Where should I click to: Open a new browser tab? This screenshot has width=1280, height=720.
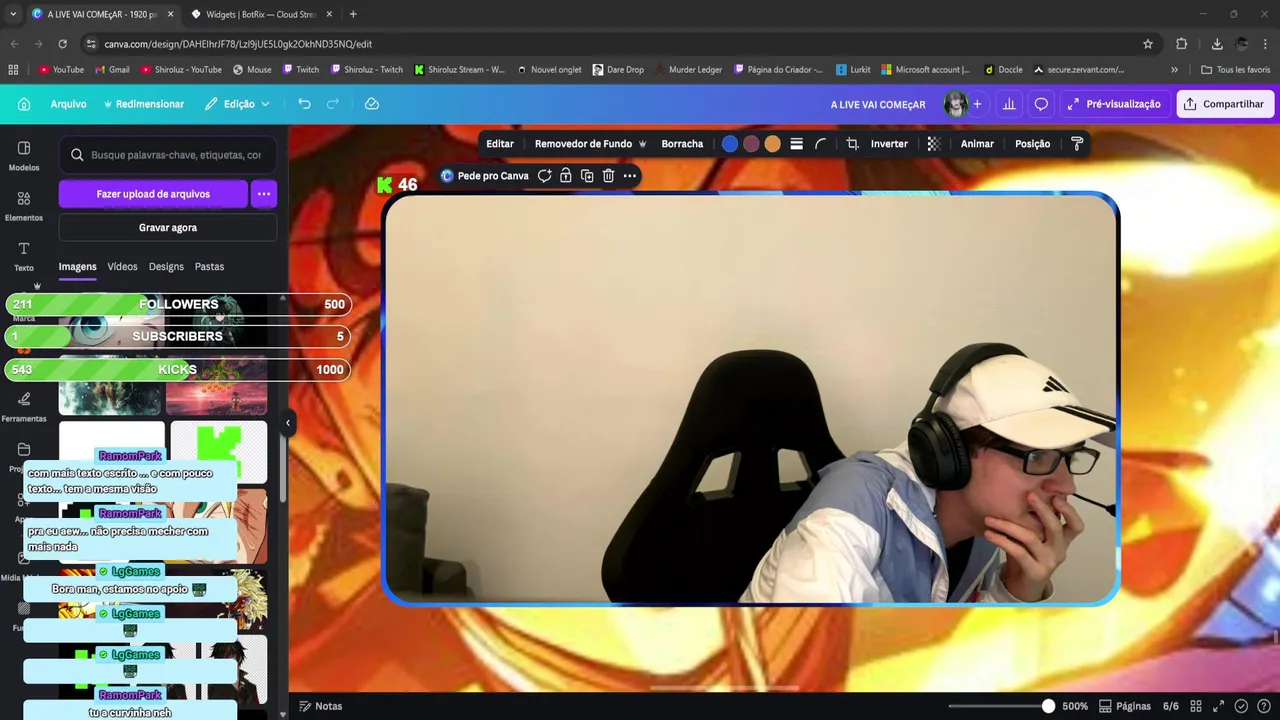point(353,14)
